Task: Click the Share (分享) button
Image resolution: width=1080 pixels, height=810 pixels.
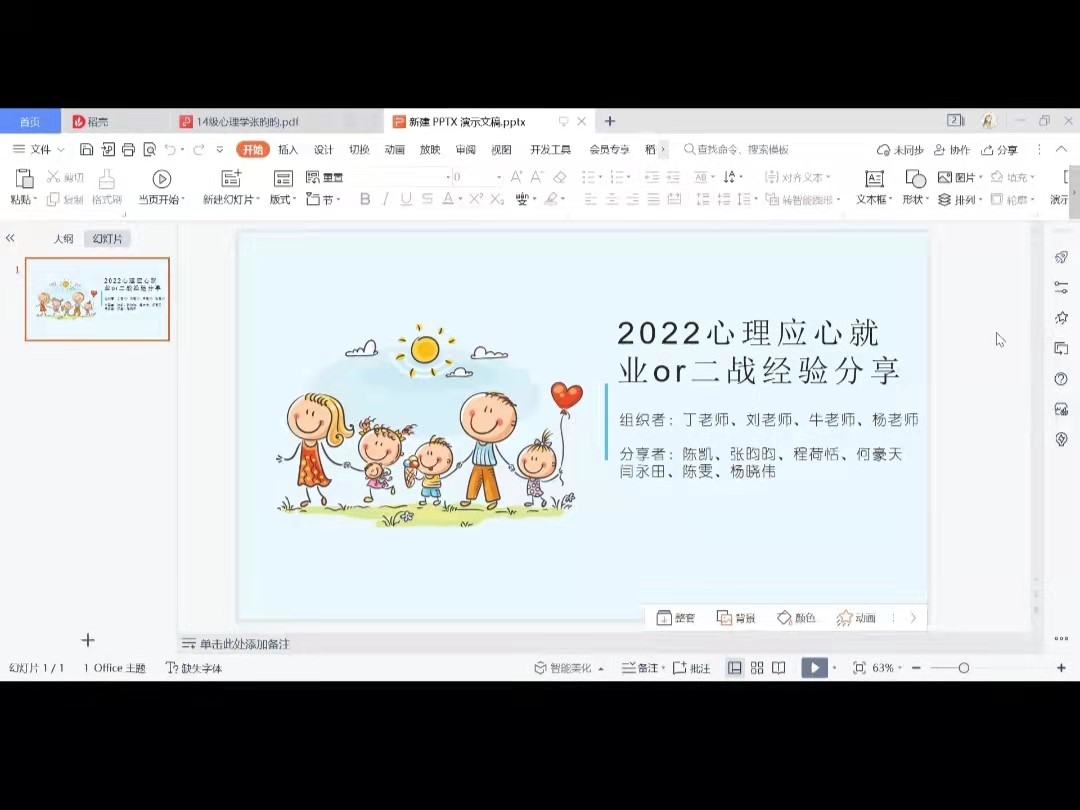Action: click(999, 150)
